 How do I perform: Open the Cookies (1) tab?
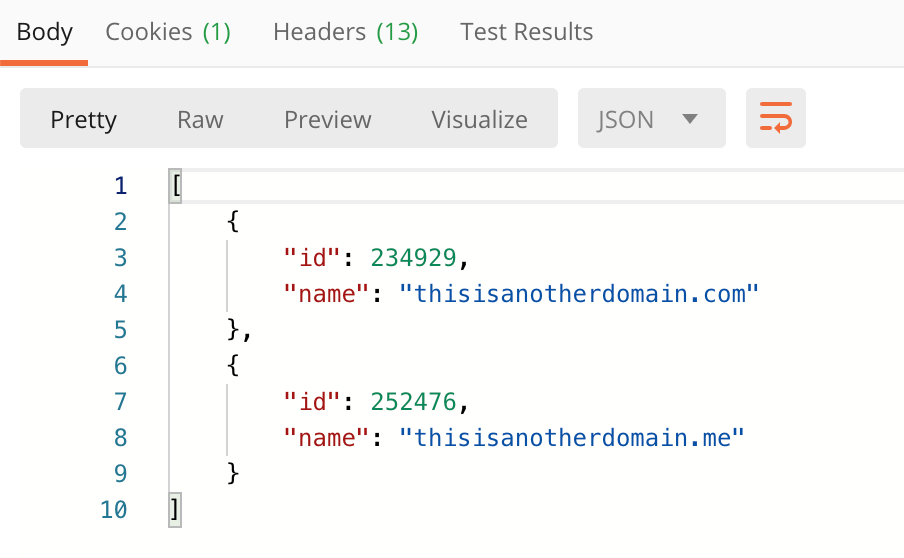point(168,32)
